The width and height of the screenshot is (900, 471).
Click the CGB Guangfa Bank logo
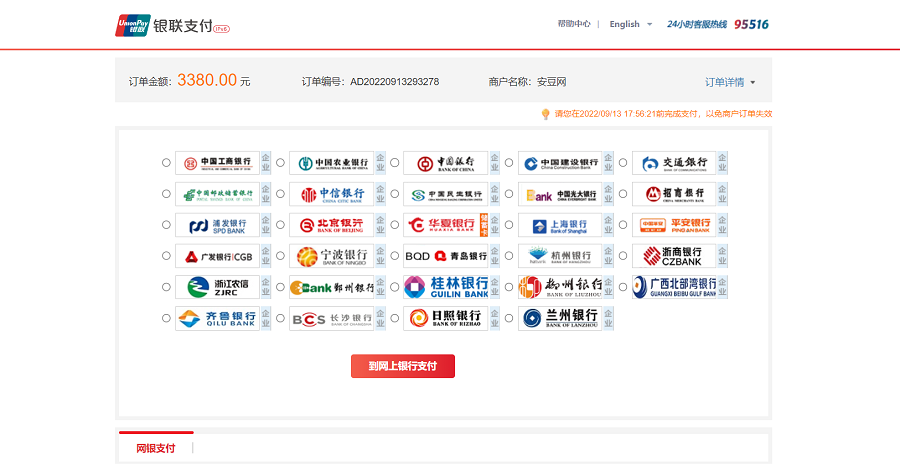click(218, 256)
